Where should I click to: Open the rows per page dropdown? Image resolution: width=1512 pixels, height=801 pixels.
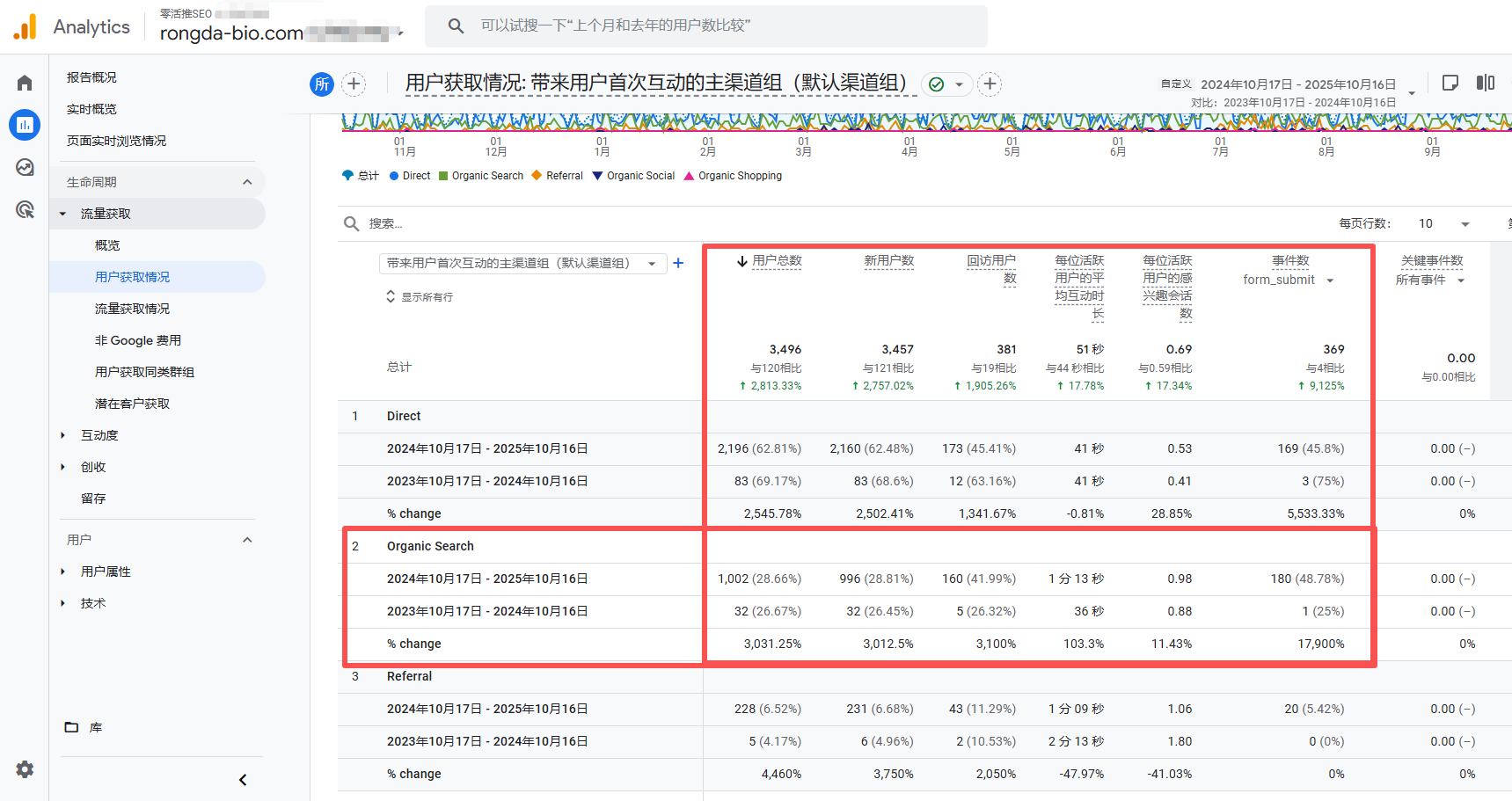pos(1443,223)
